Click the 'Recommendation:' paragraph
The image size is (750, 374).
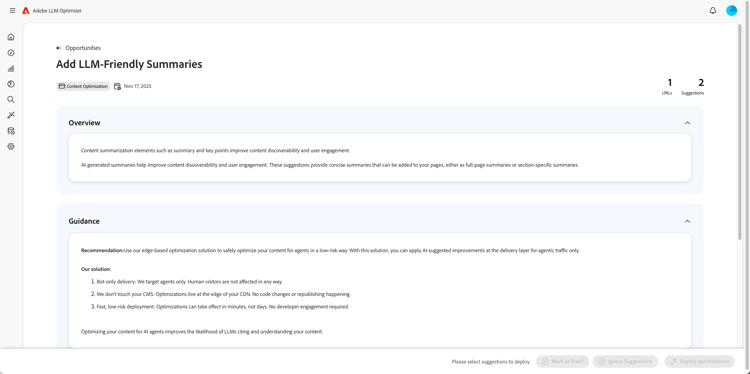click(330, 251)
